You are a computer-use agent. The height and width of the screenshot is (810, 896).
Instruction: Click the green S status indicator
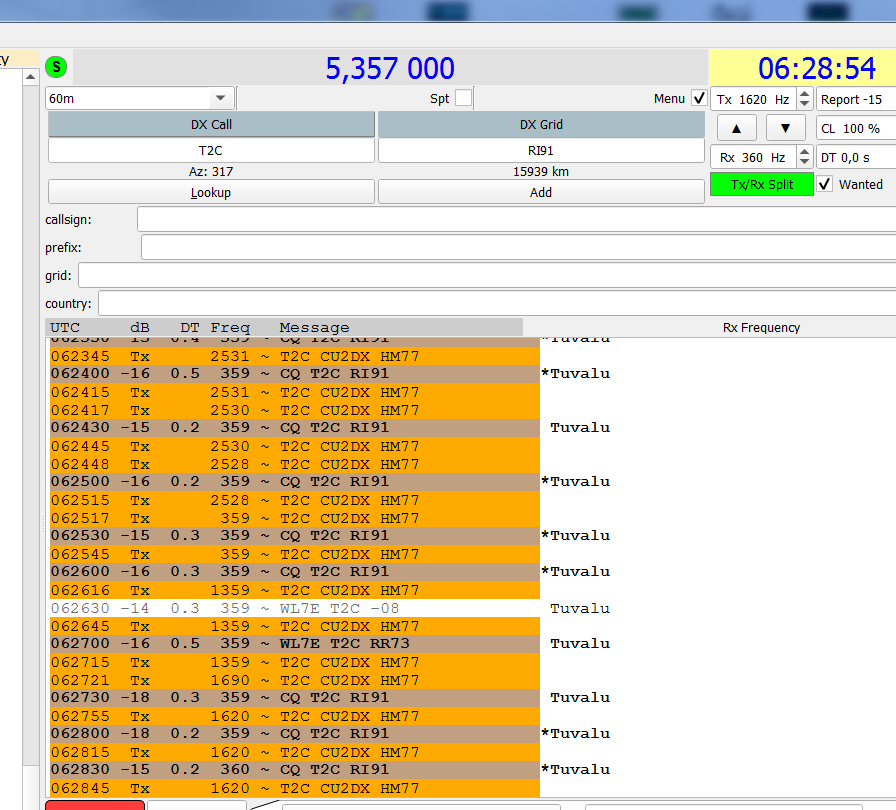pyautogui.click(x=56, y=67)
